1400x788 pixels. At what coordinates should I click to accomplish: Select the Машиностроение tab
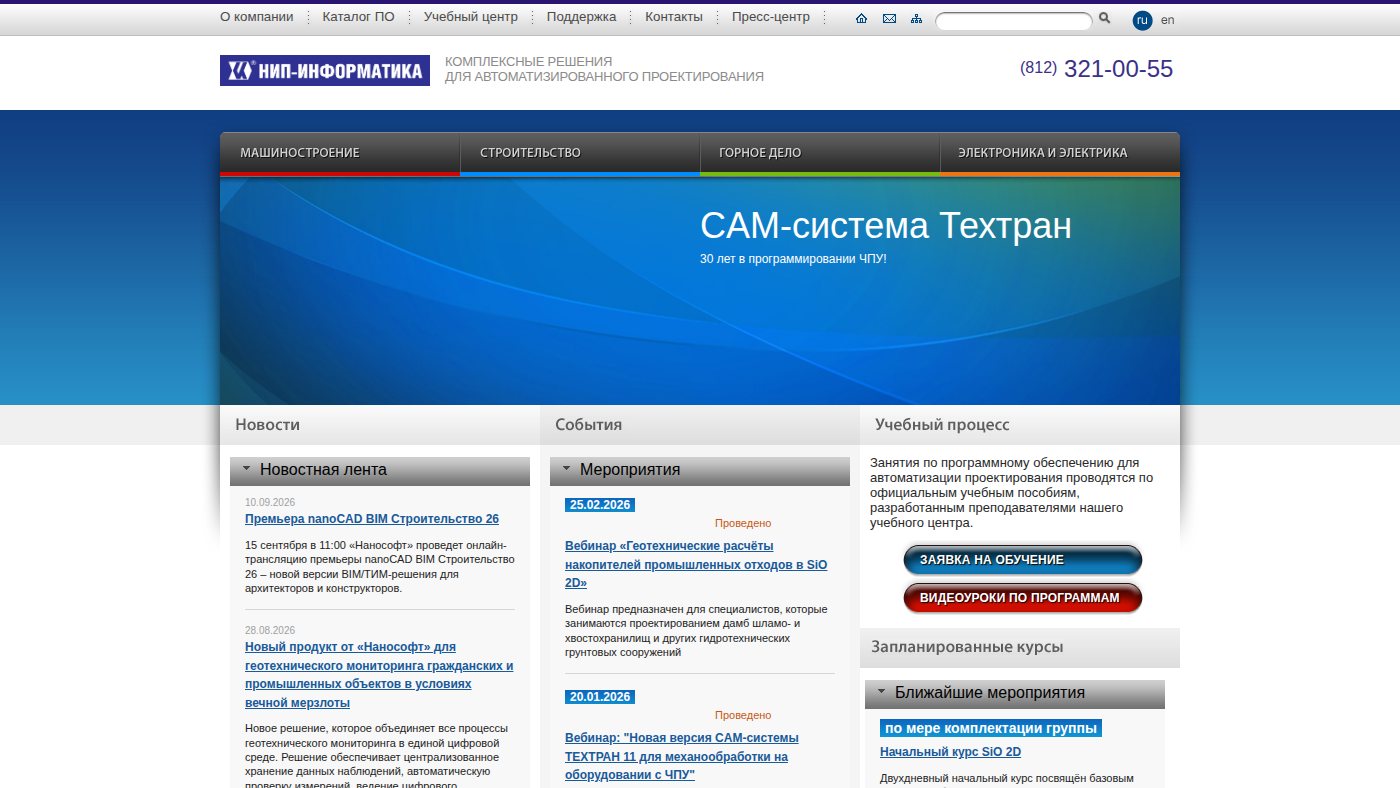click(340, 153)
